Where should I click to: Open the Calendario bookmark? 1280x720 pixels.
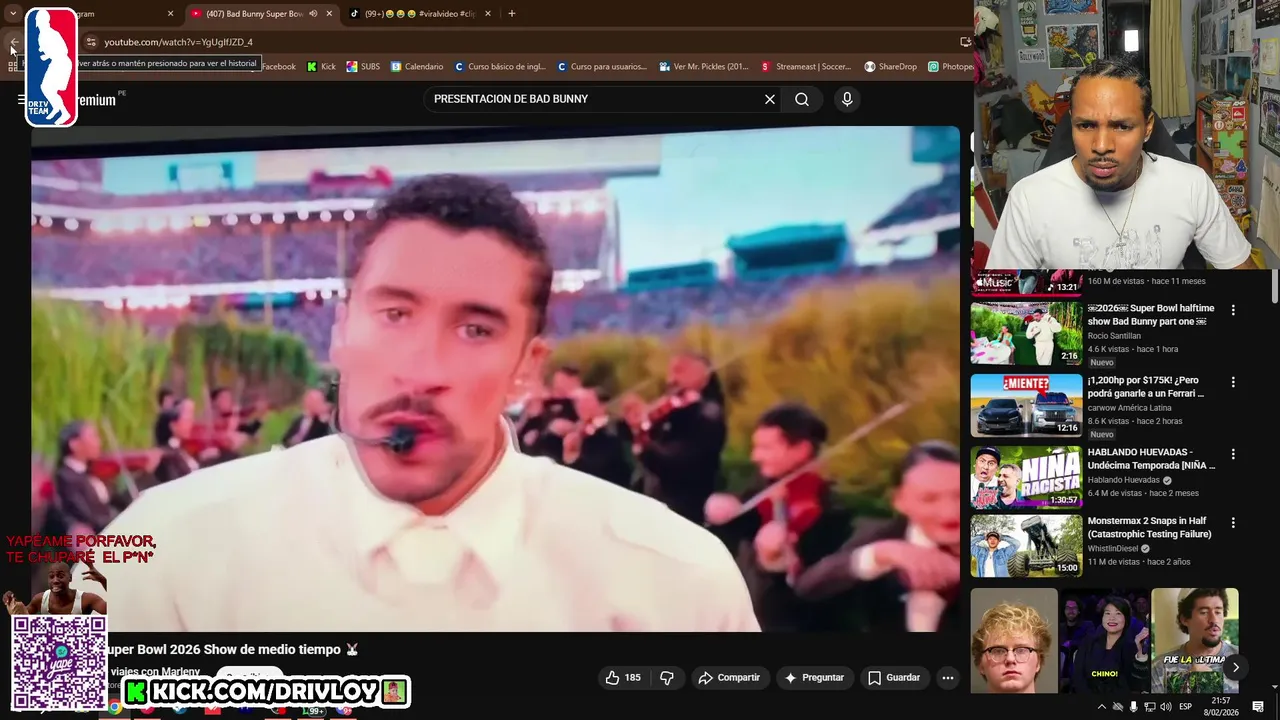[417, 67]
